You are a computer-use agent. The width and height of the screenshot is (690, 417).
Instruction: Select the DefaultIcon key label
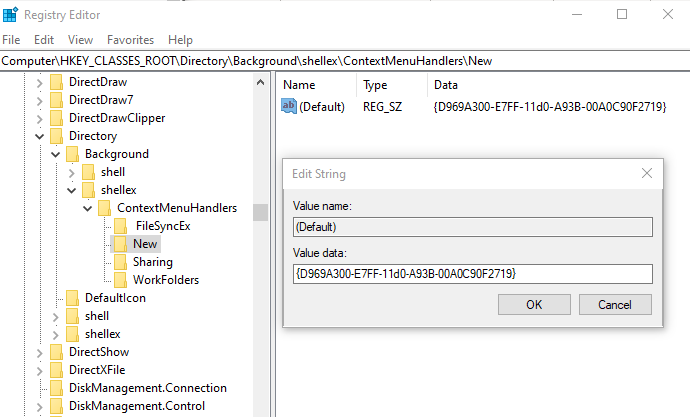(115, 298)
